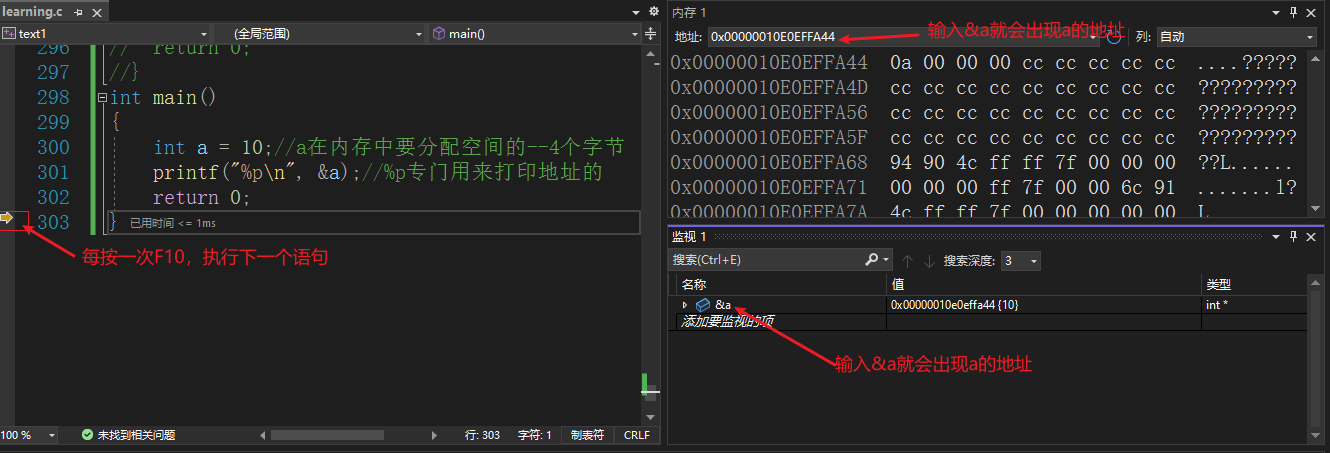Click the 未找到相关问题 status text

(x=136, y=435)
